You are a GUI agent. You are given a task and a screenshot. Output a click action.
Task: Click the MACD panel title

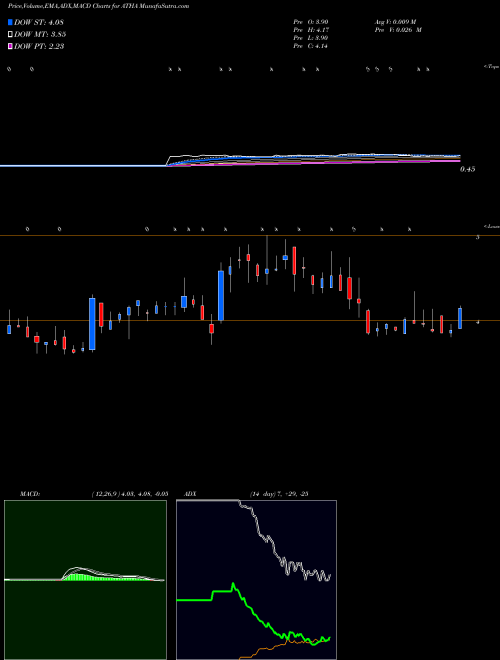(x=30, y=494)
